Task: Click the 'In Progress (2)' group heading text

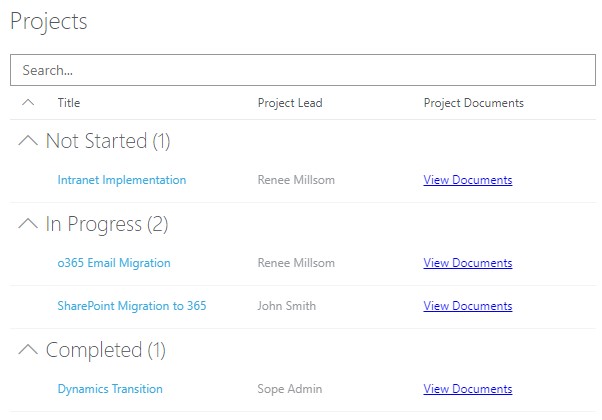Action: coord(107,225)
